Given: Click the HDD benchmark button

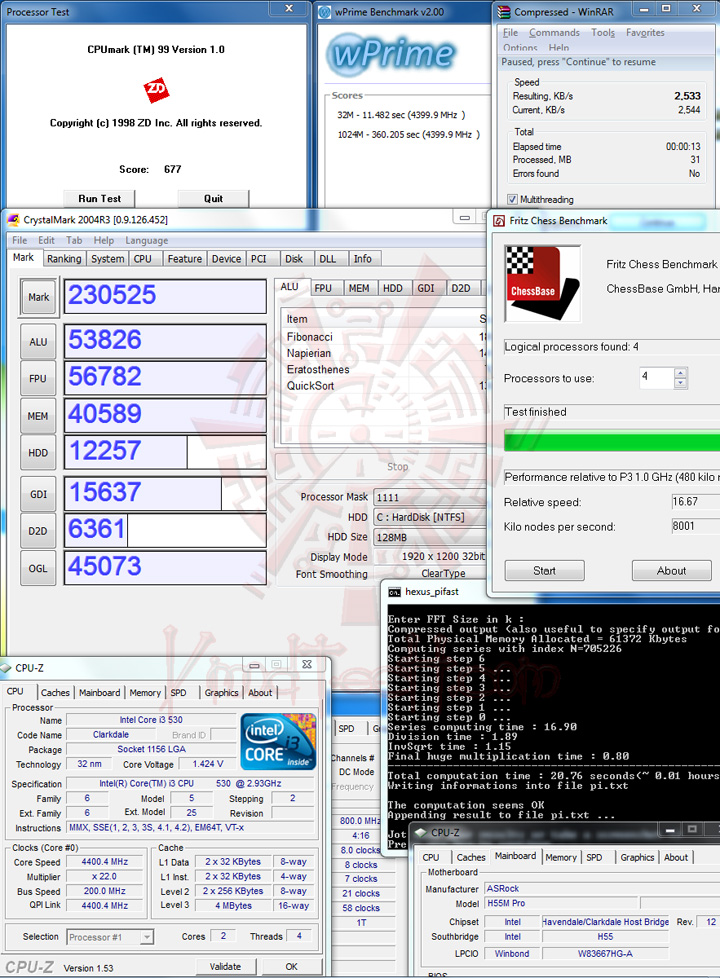Looking at the screenshot, I should pos(38,453).
